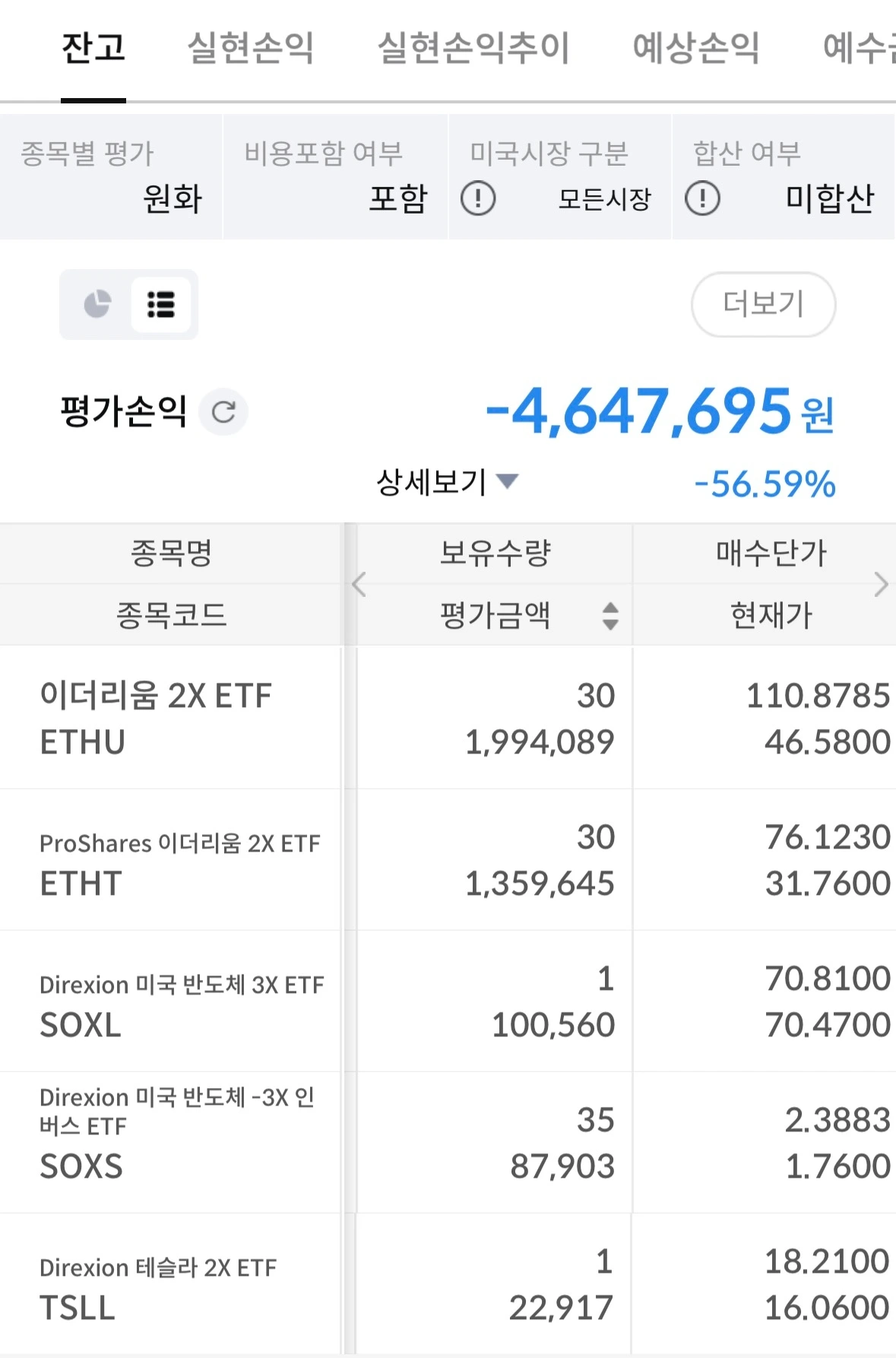Tap the ETHU ticker code

click(x=82, y=742)
